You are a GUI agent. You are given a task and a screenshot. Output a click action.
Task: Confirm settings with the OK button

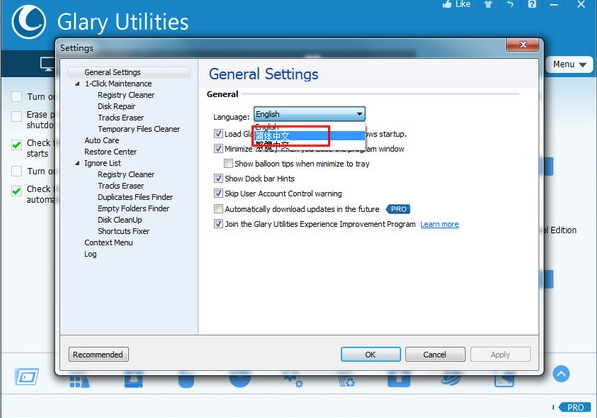pos(370,354)
